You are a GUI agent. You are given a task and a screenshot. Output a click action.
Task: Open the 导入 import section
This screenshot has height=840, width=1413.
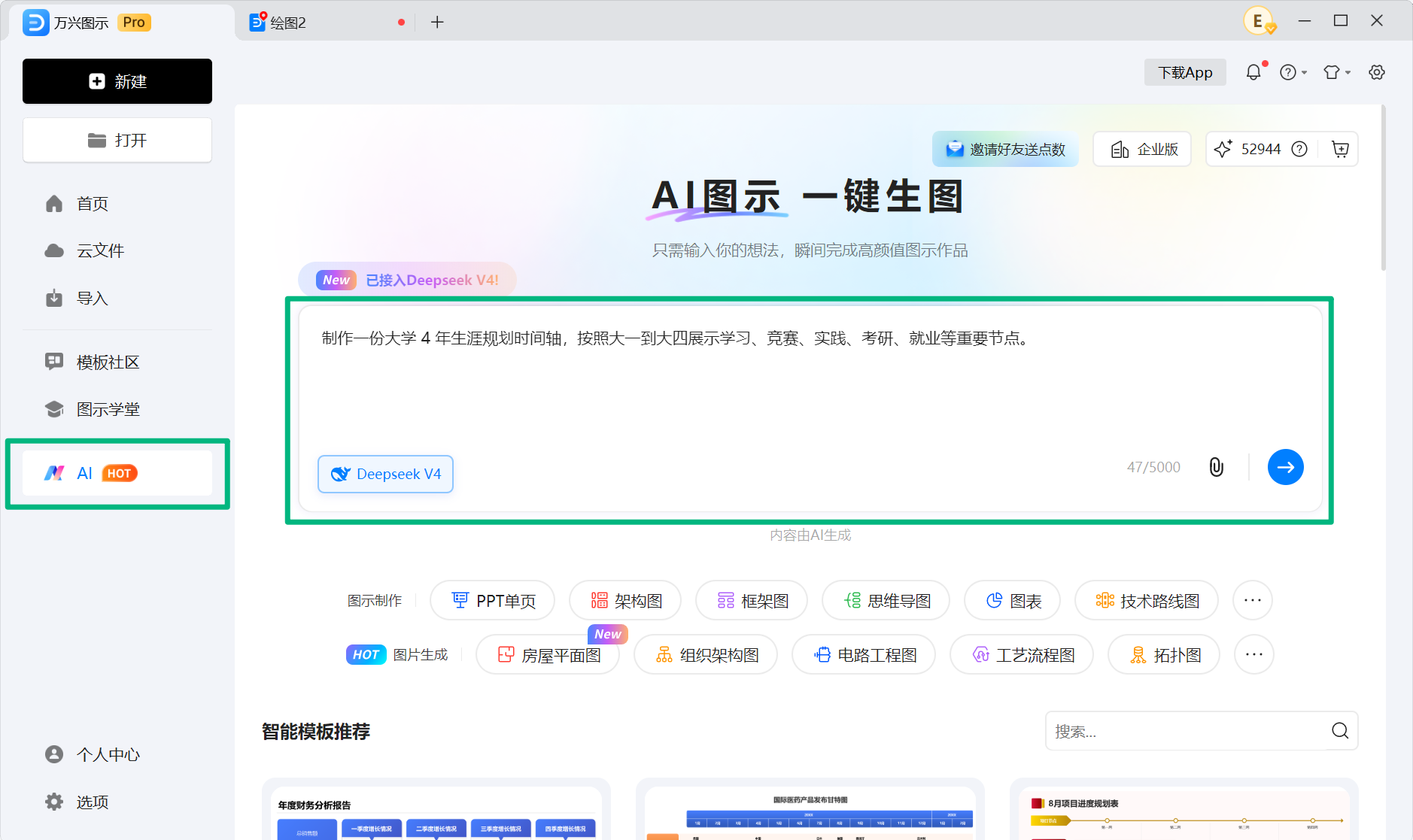(x=117, y=299)
